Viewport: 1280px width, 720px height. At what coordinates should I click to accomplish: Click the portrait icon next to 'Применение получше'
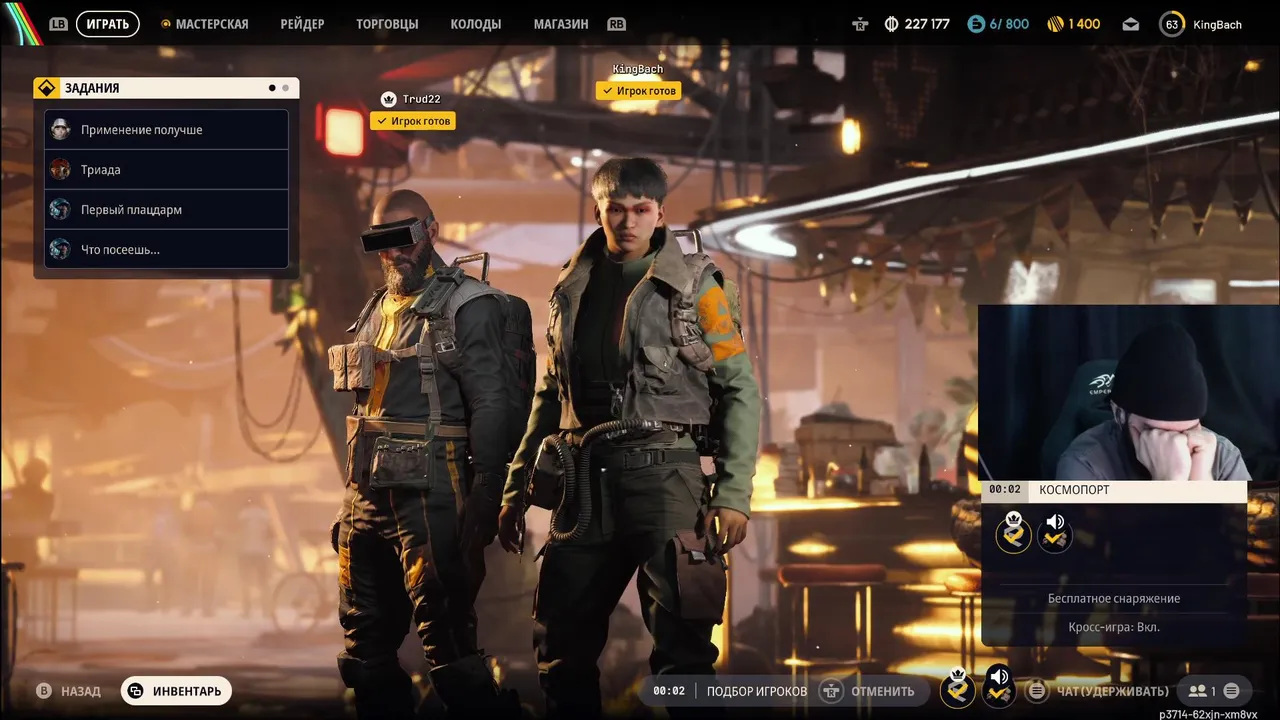pos(61,129)
